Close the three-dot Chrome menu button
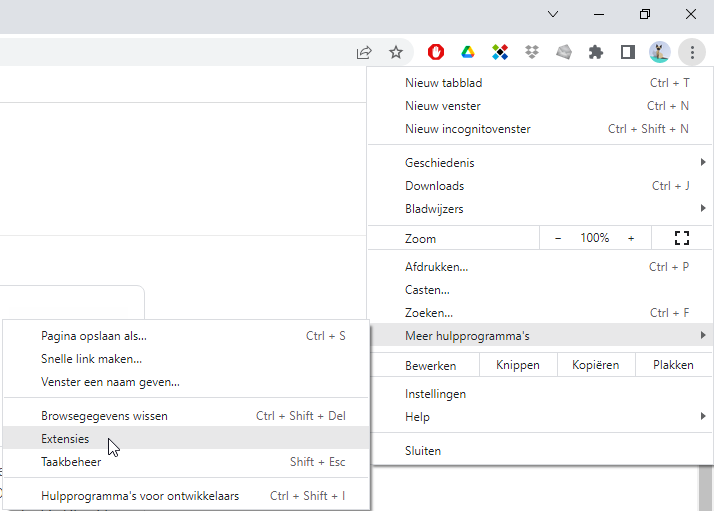 (x=691, y=52)
